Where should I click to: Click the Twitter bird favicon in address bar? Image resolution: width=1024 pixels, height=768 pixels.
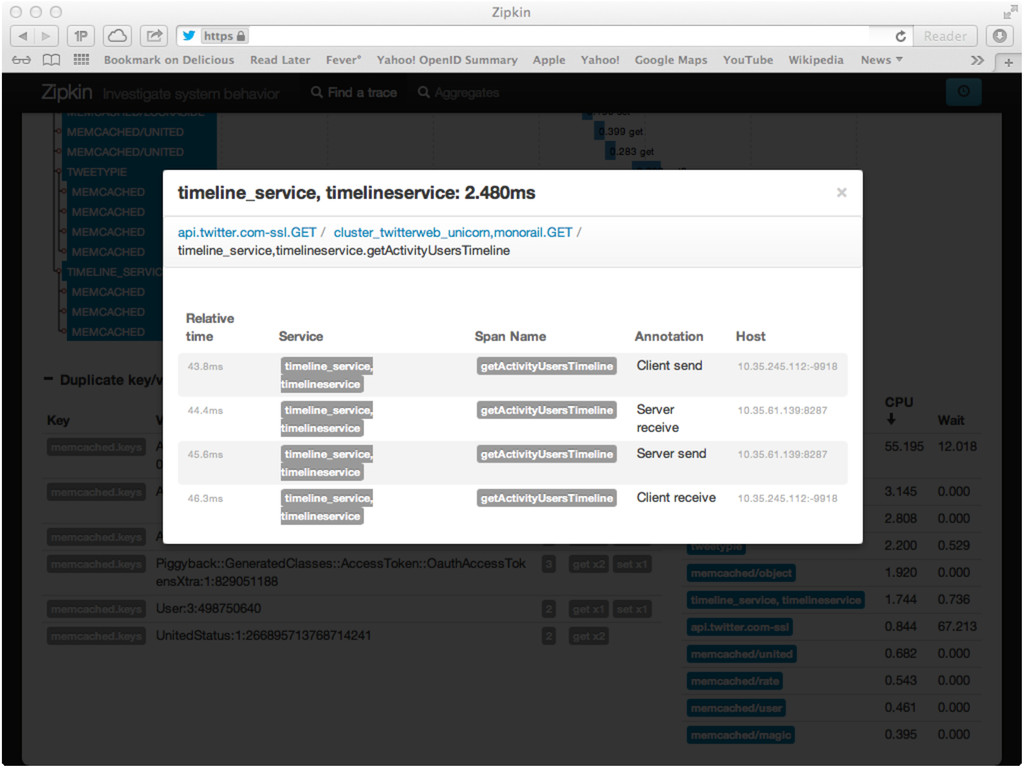click(189, 36)
